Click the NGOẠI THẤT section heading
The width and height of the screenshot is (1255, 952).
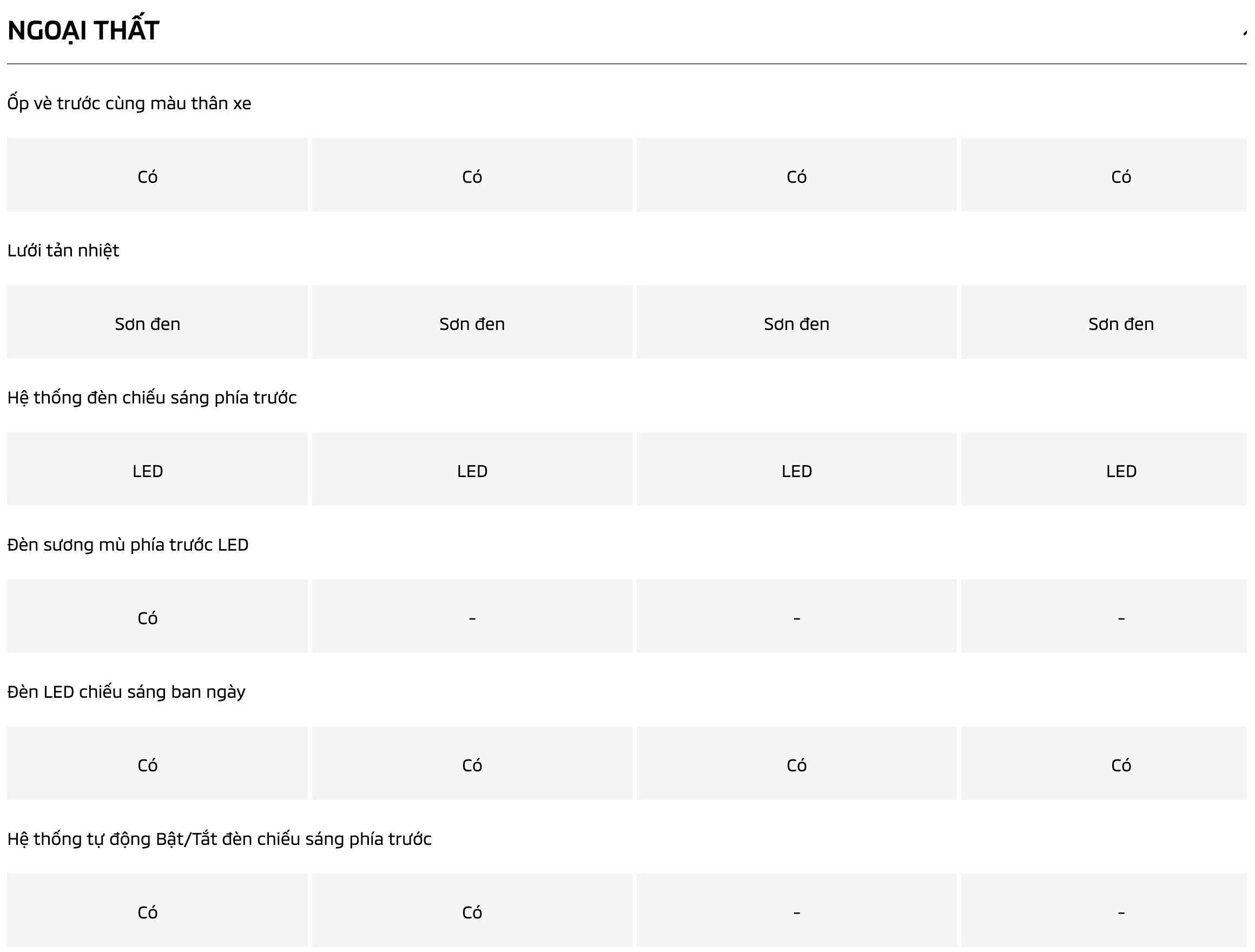[x=83, y=31]
